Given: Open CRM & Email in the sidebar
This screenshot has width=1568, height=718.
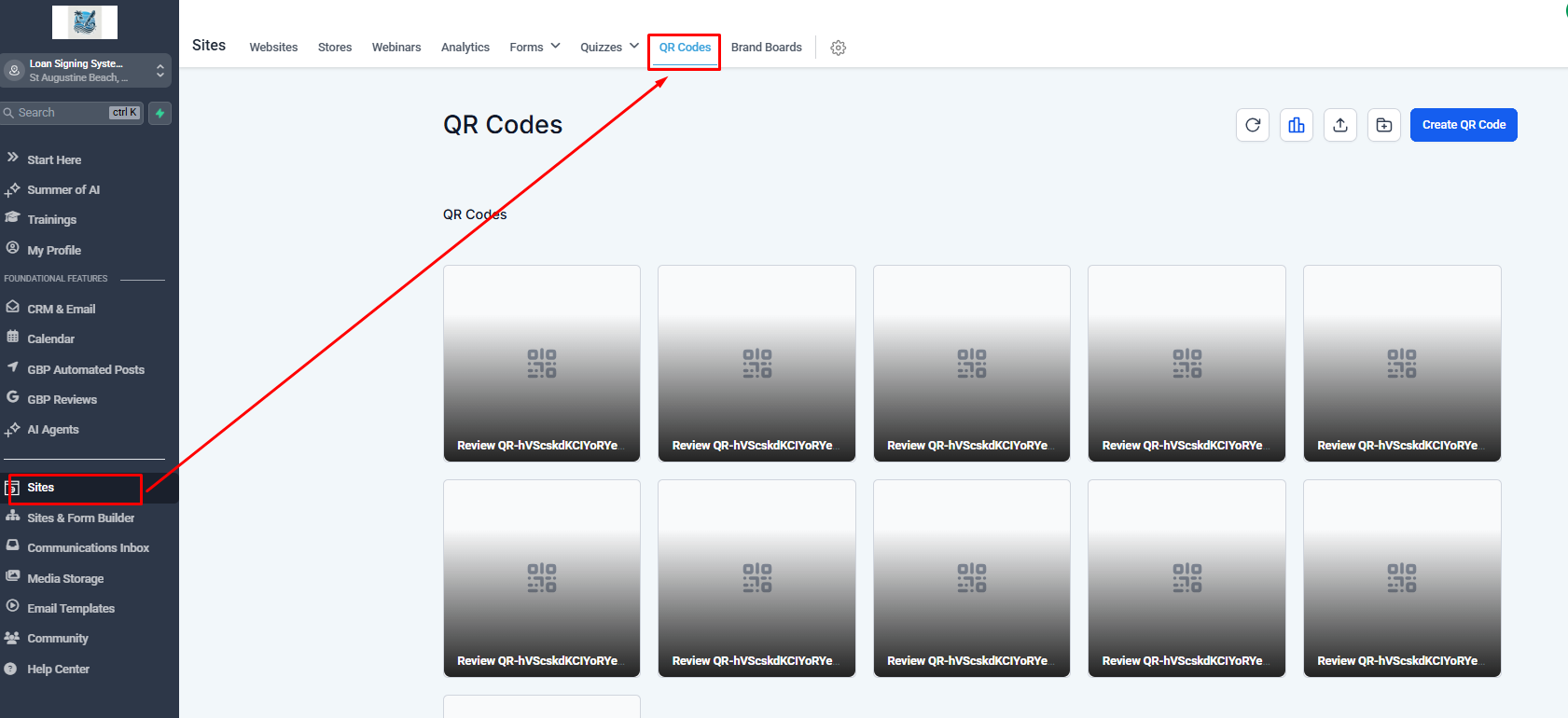Looking at the screenshot, I should pyautogui.click(x=62, y=310).
